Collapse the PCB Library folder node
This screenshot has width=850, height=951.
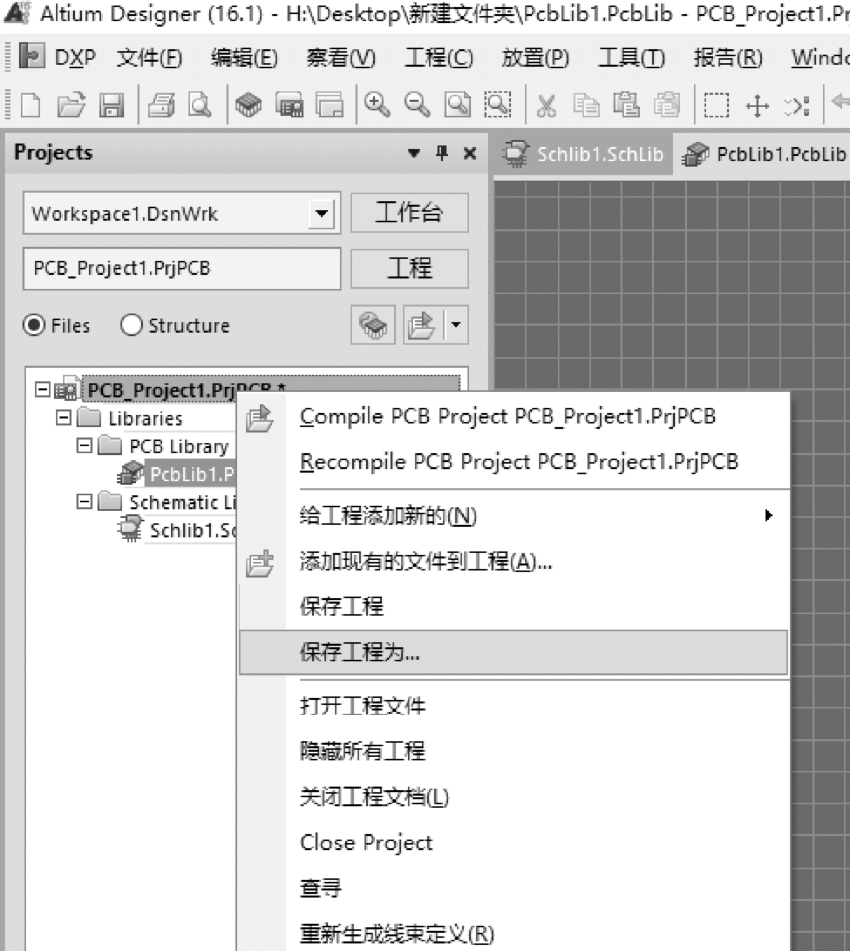pyautogui.click(x=84, y=446)
